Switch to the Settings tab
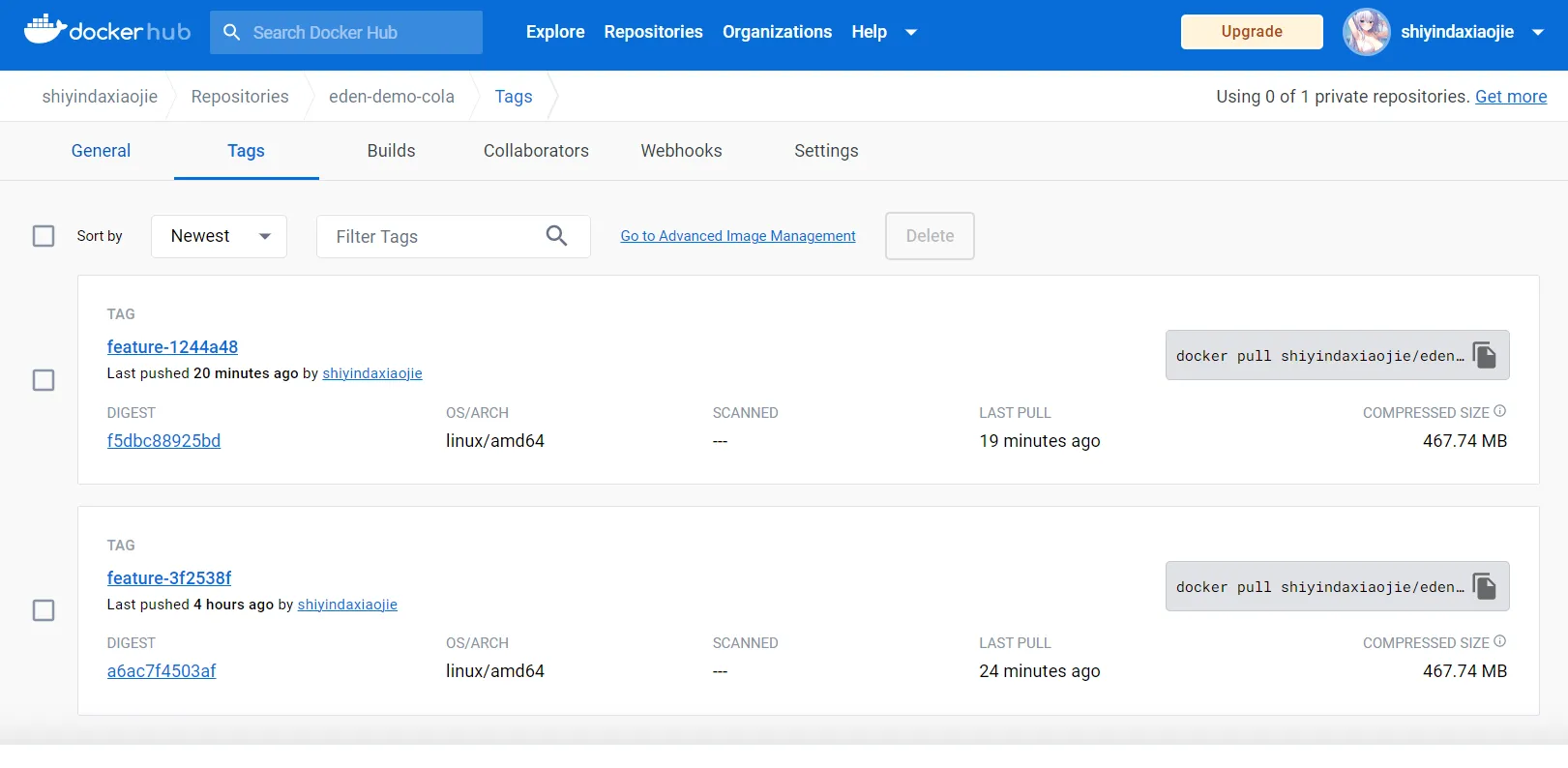This screenshot has width=1568, height=768. tap(826, 151)
